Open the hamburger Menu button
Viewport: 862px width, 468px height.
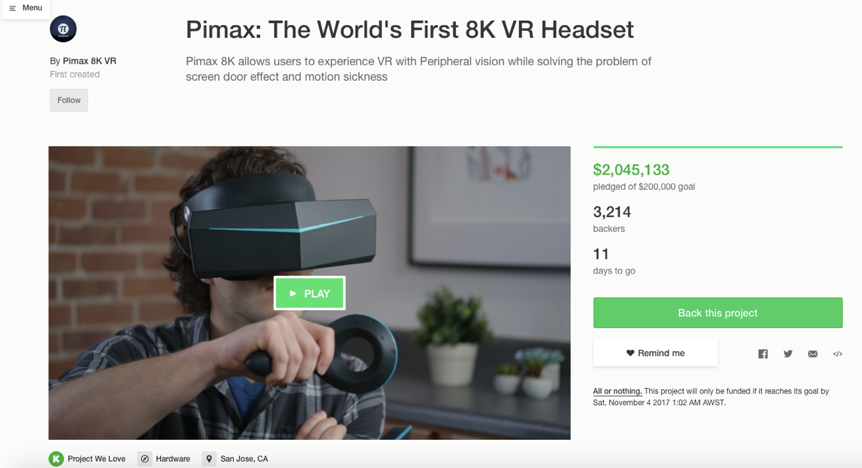(26, 8)
